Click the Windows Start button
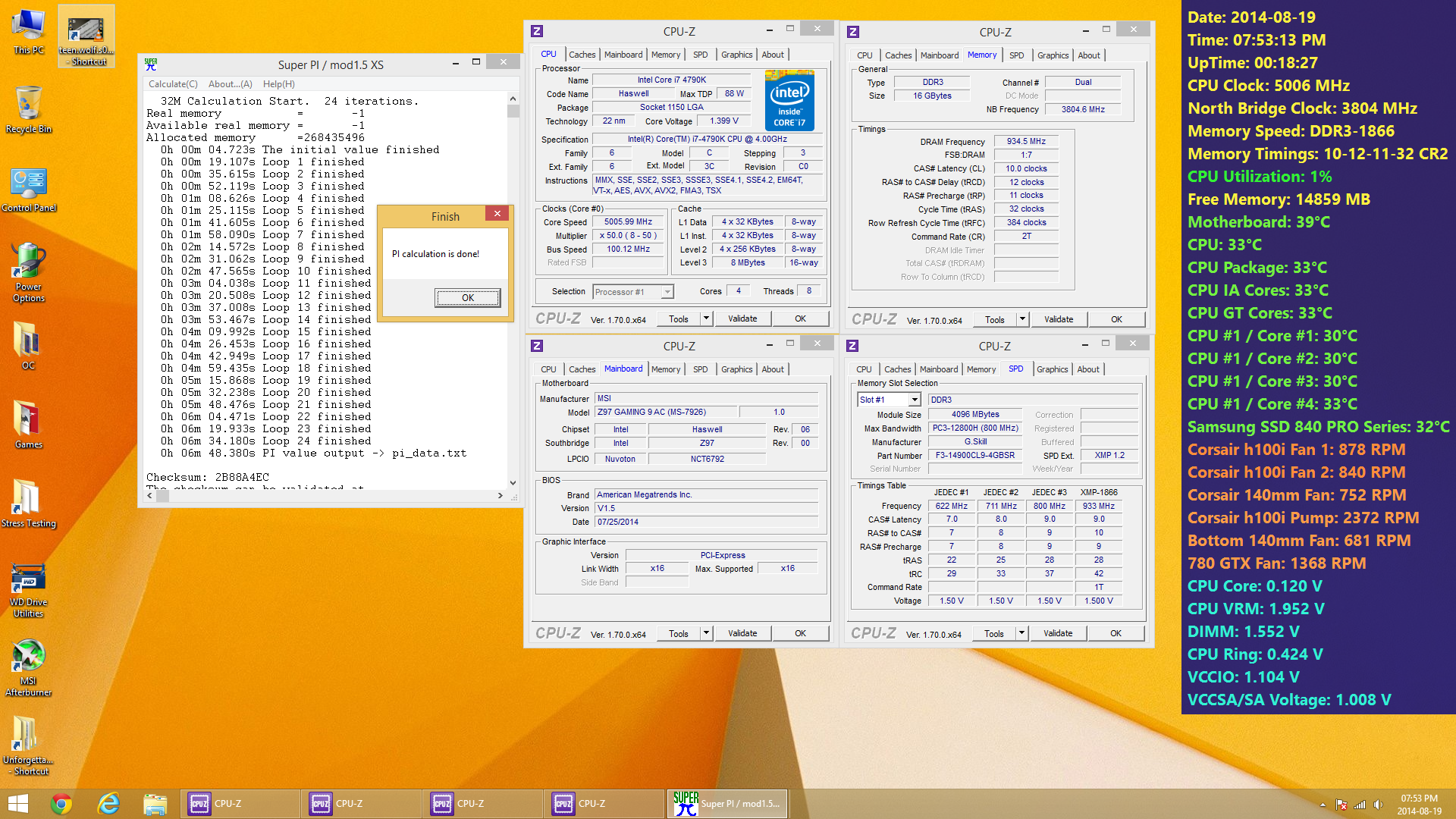The height and width of the screenshot is (819, 1456). 17,804
